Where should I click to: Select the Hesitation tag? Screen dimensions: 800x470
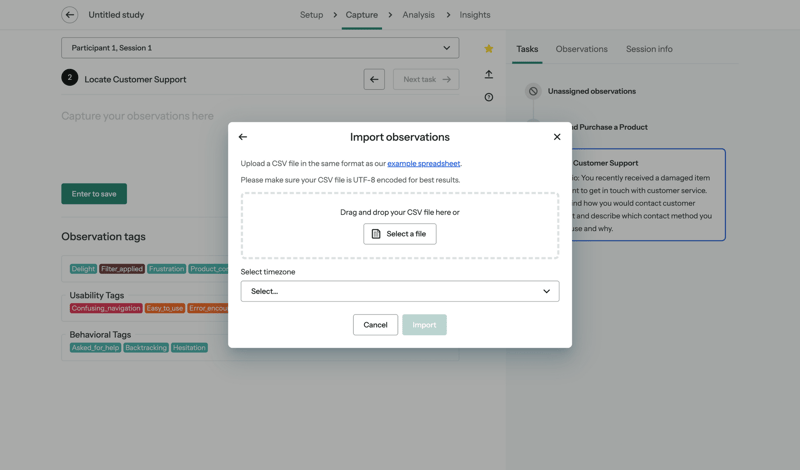(x=189, y=348)
